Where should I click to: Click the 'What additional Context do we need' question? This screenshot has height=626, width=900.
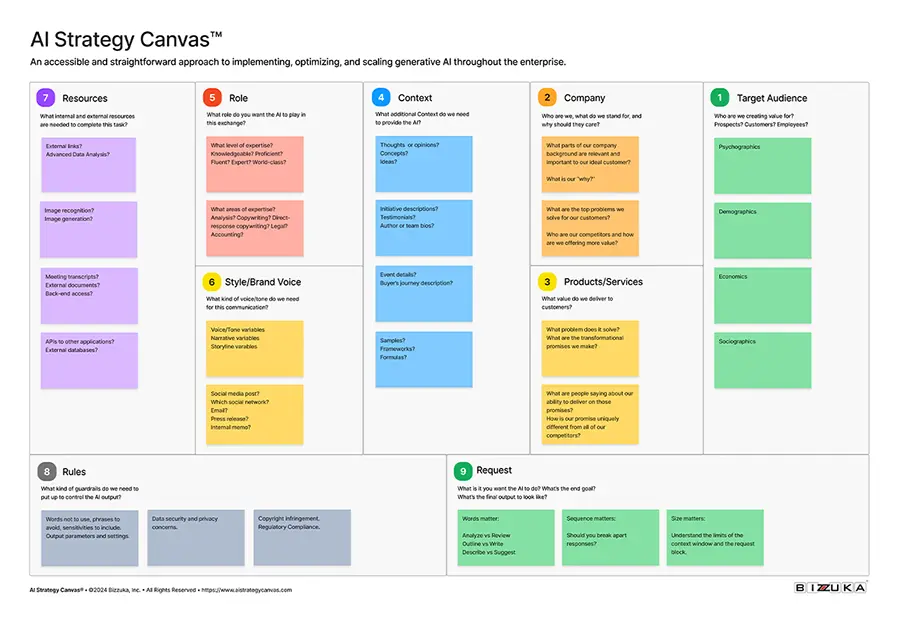click(422, 118)
